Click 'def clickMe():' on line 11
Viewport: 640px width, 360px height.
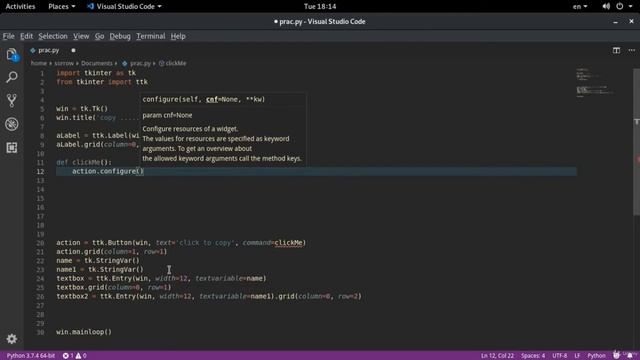(84, 162)
